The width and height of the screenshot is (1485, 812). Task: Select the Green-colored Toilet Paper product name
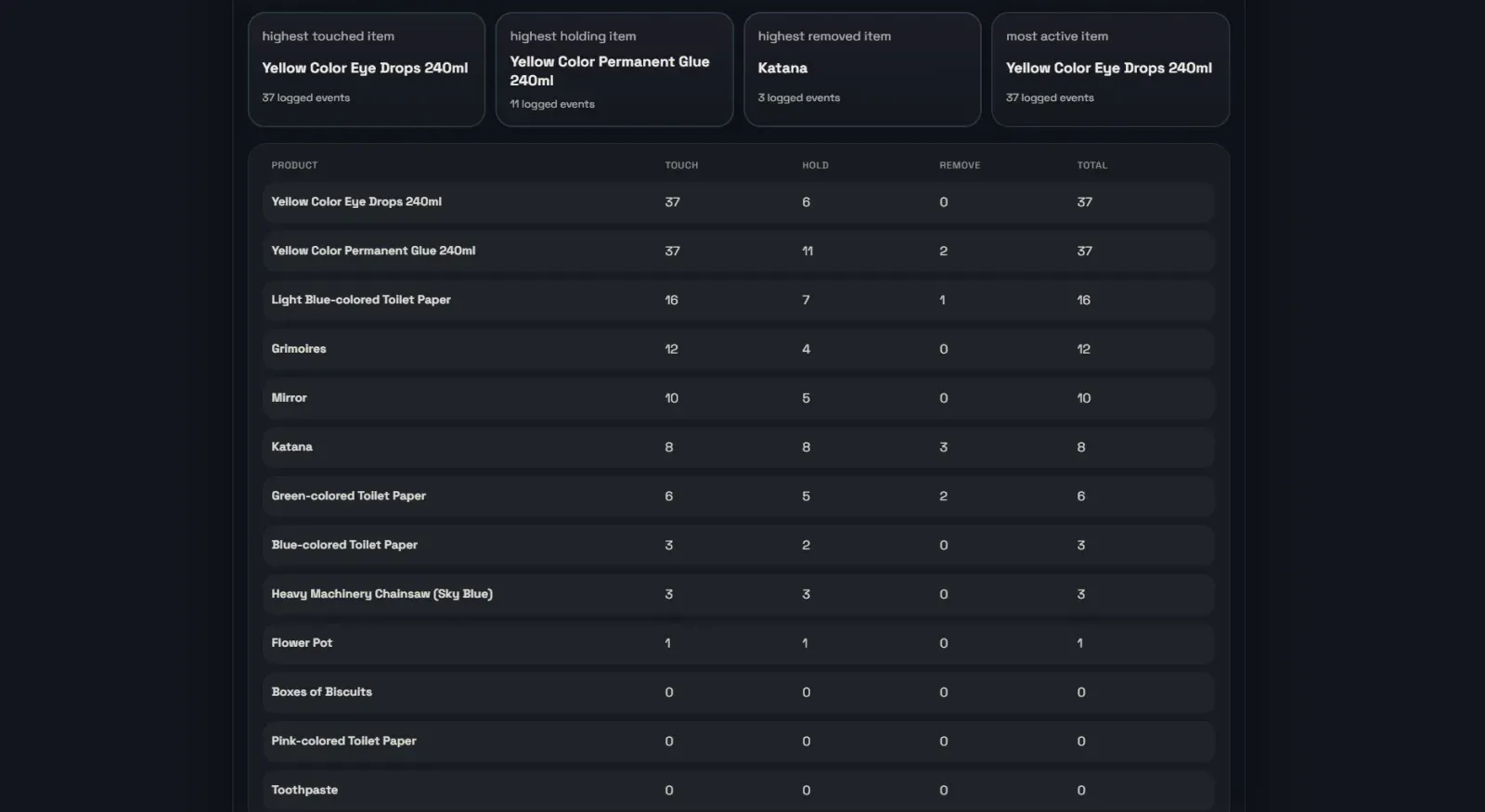pos(348,496)
